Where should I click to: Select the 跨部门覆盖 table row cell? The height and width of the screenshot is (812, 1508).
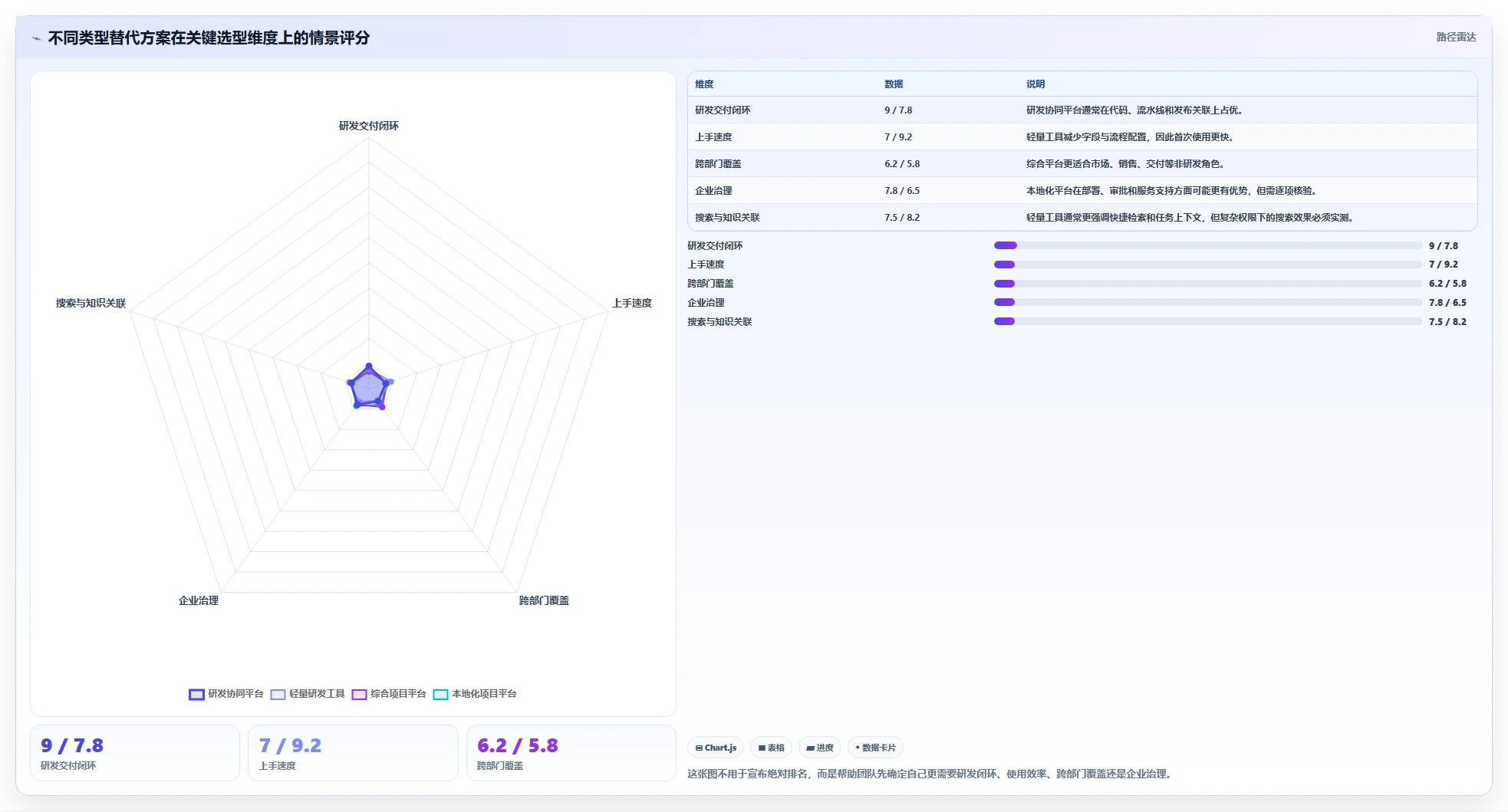[x=718, y=164]
